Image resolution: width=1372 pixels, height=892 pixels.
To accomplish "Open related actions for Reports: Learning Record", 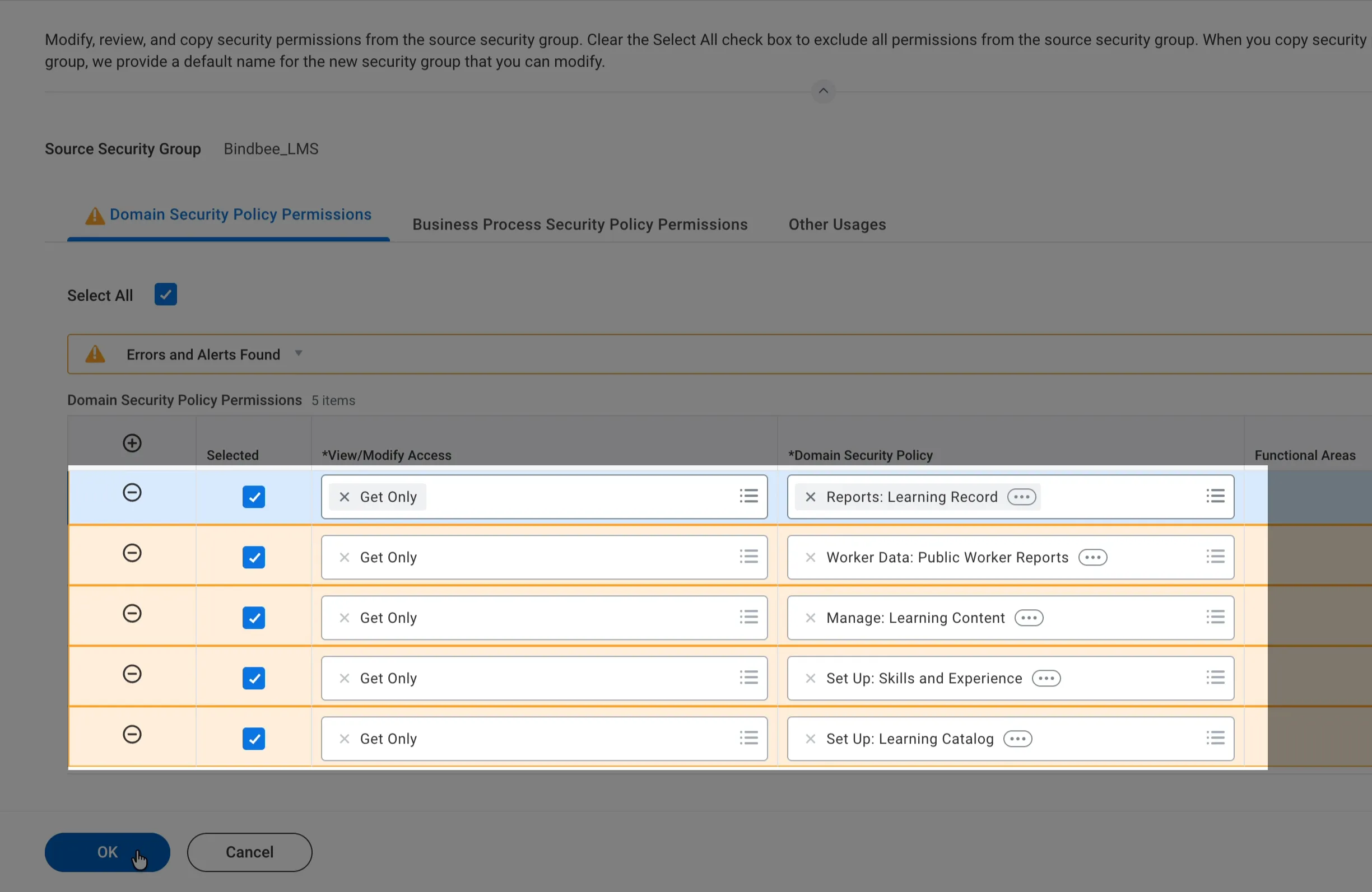I will 1021,497.
